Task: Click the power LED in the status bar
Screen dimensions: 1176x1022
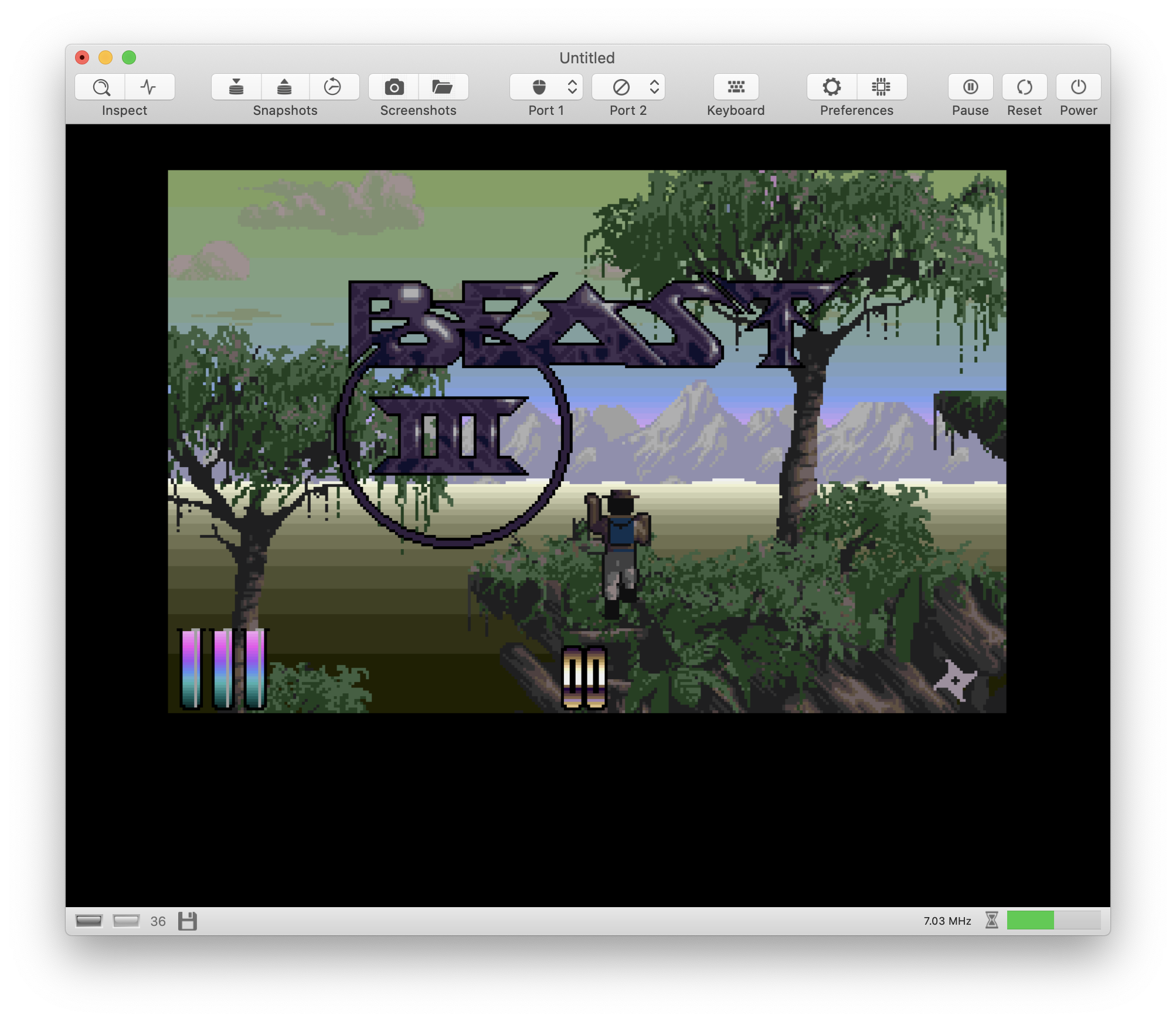Action: pos(89,921)
